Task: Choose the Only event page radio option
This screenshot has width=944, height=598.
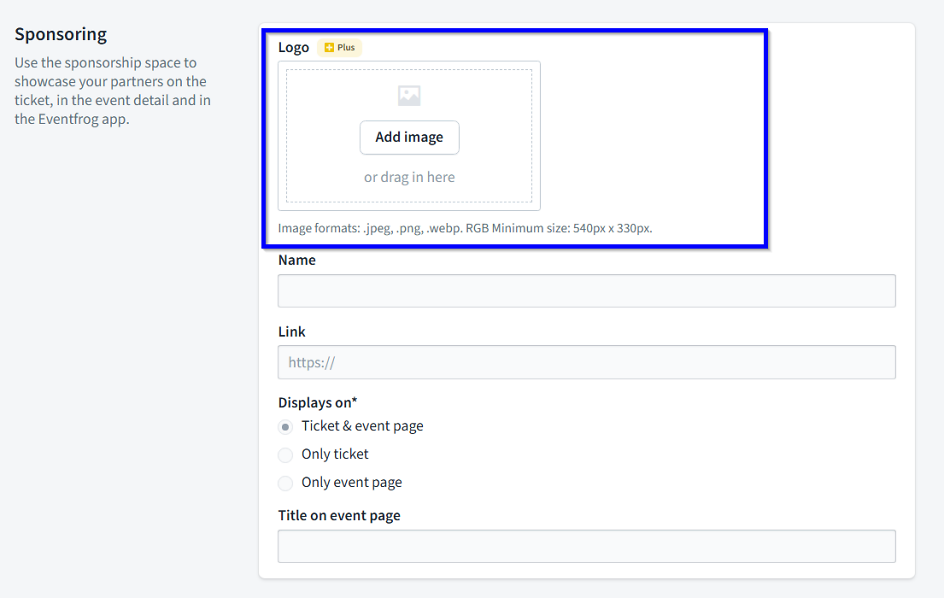Action: [x=286, y=483]
